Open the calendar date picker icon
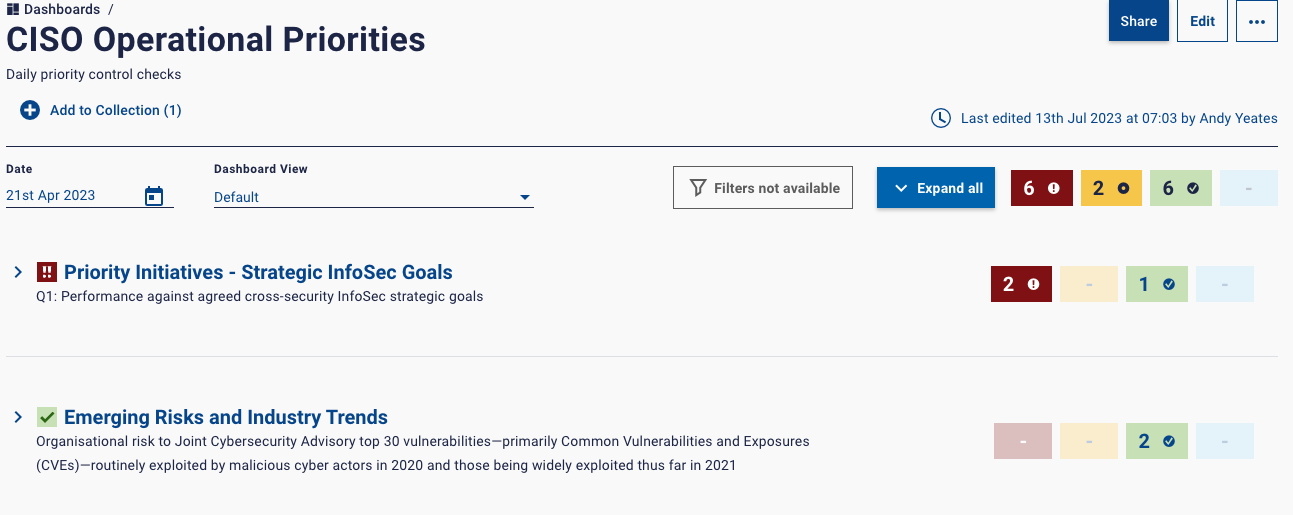This screenshot has width=1293, height=515. coord(154,196)
